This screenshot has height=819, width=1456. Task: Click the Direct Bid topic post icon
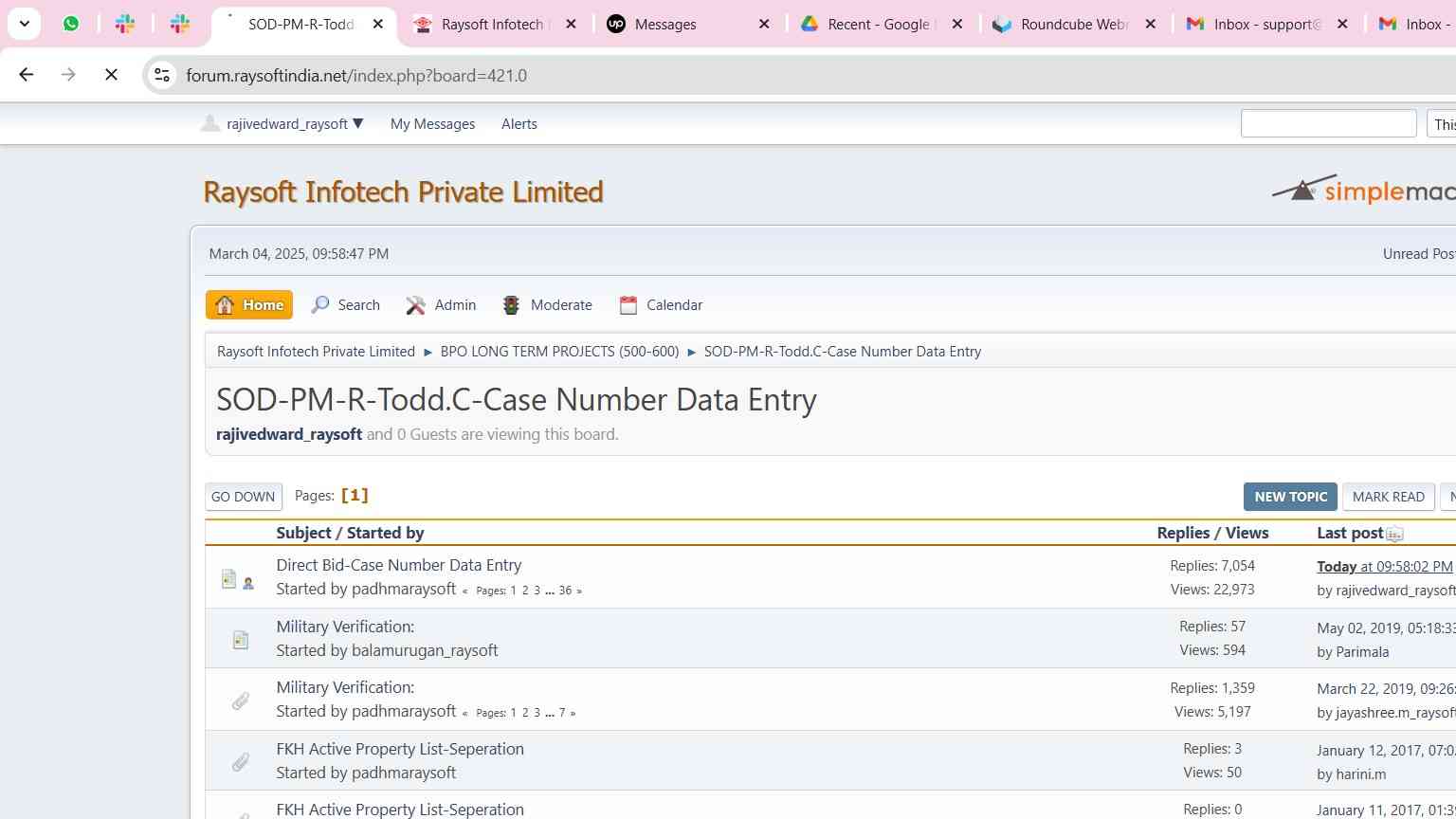[x=228, y=578]
